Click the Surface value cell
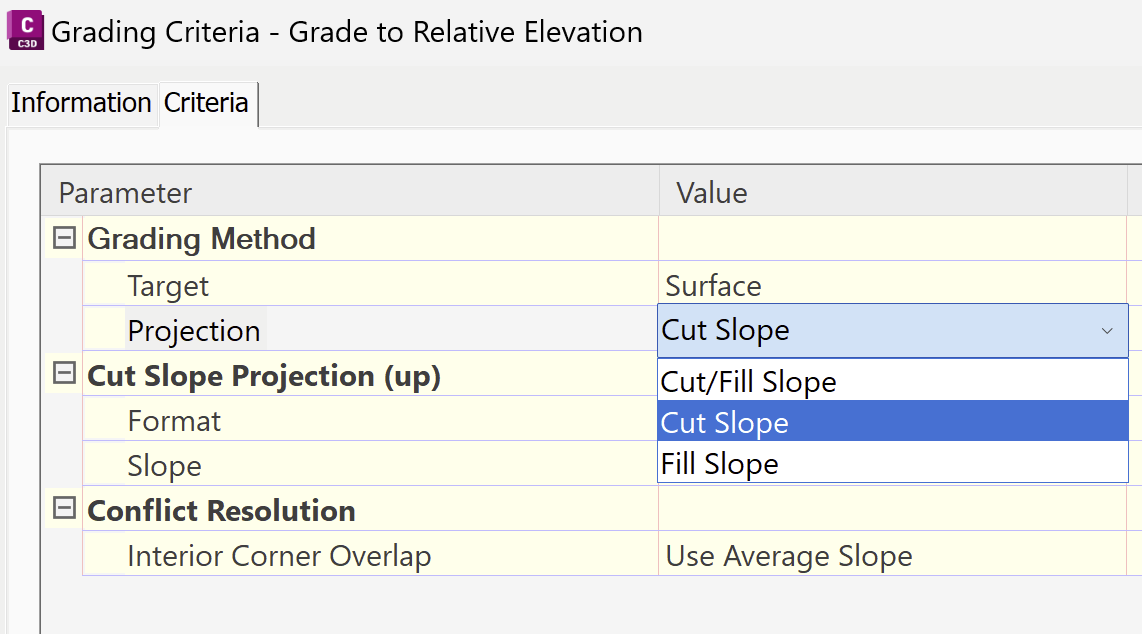This screenshot has width=1142, height=634. (x=710, y=285)
